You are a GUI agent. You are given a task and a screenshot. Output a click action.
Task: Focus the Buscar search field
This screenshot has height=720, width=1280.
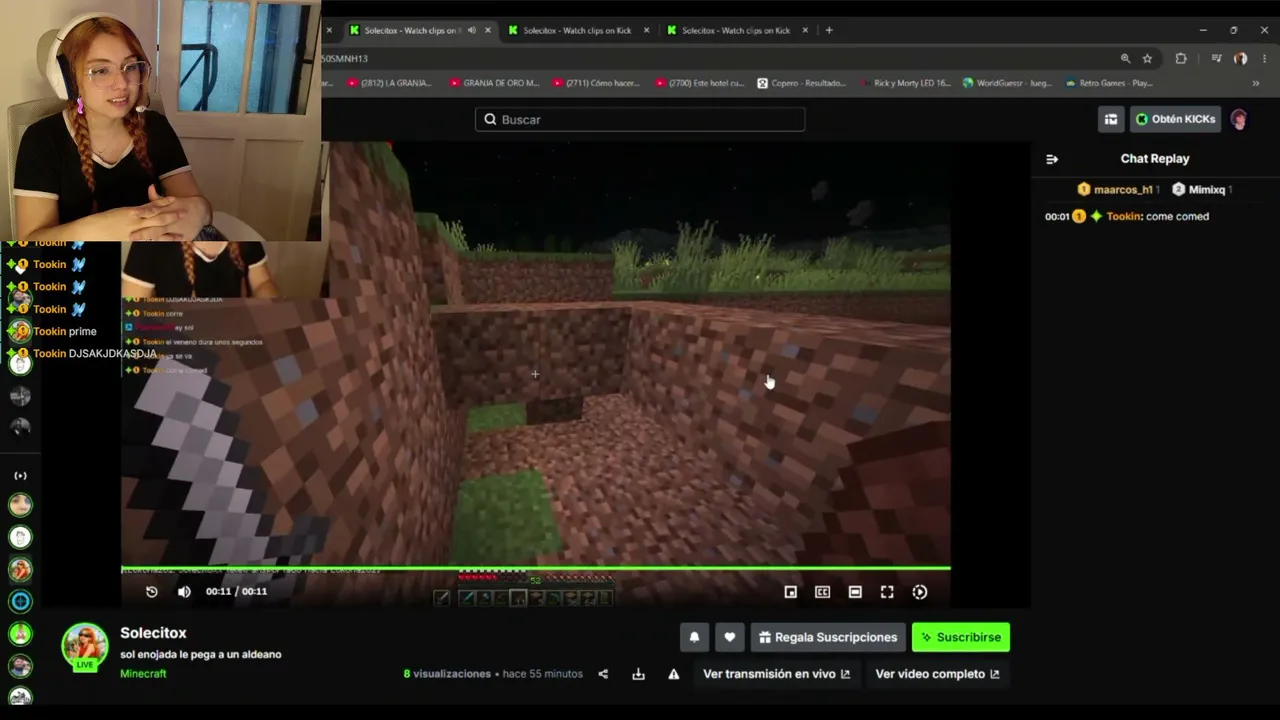pyautogui.click(x=640, y=119)
